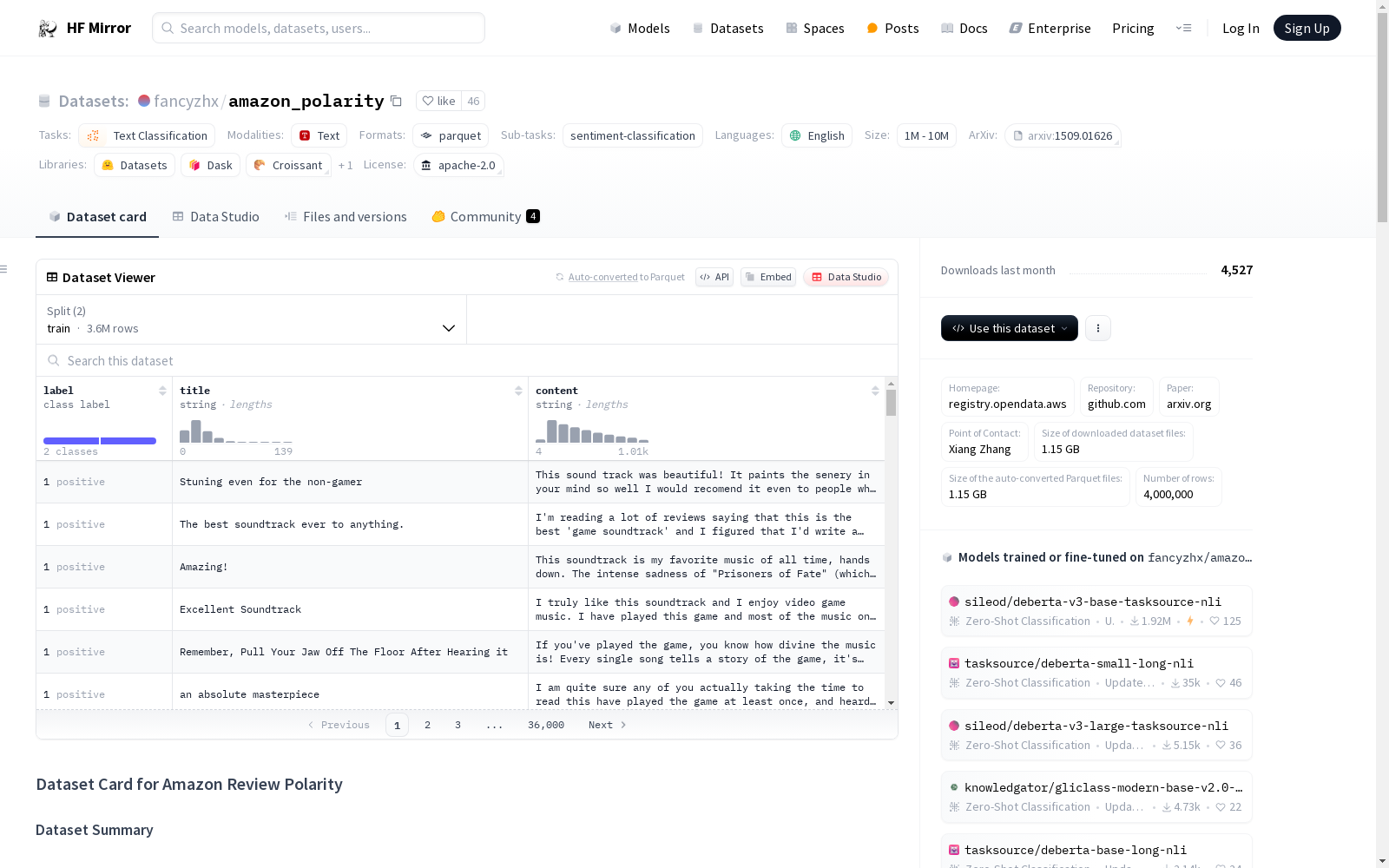Open knowledgator/gliclass-modern-base model
The height and width of the screenshot is (868, 1389).
[x=1096, y=797]
